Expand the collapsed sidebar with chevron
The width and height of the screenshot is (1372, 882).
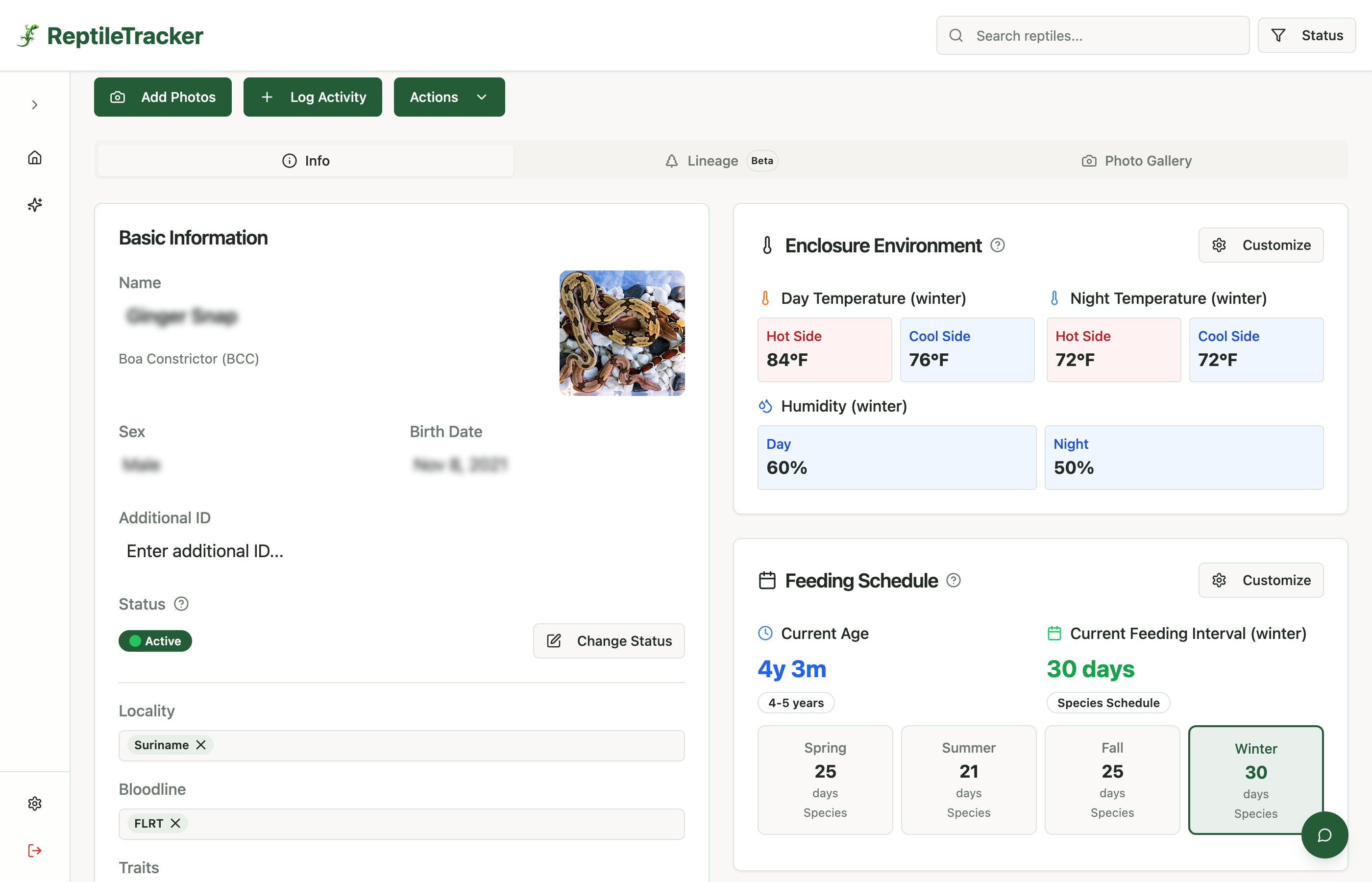[x=35, y=105]
